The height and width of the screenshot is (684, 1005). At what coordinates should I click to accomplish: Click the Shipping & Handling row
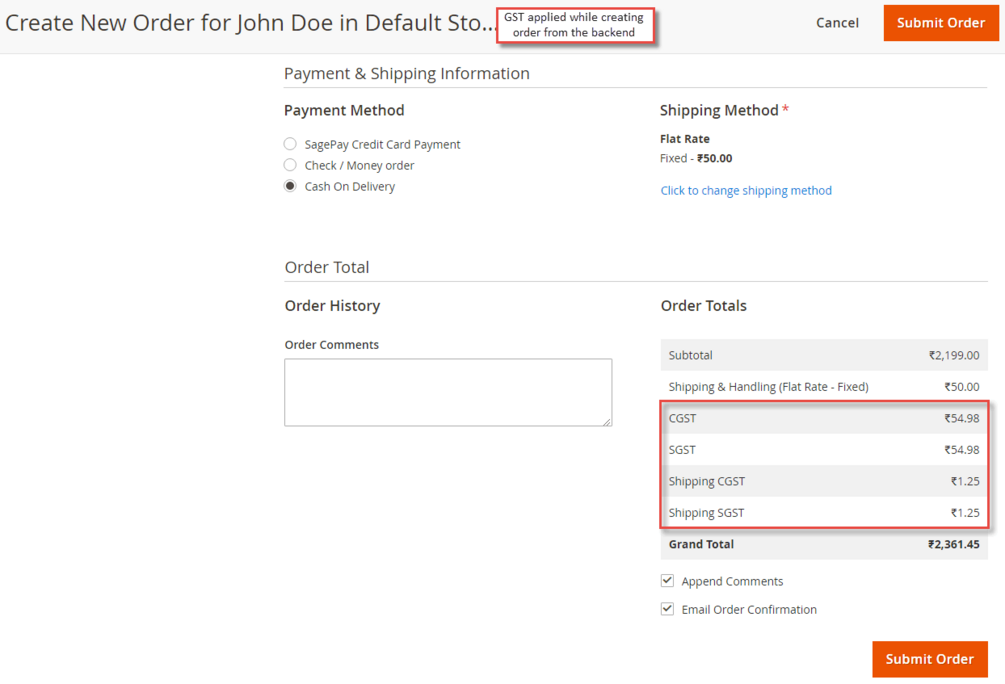(x=824, y=387)
